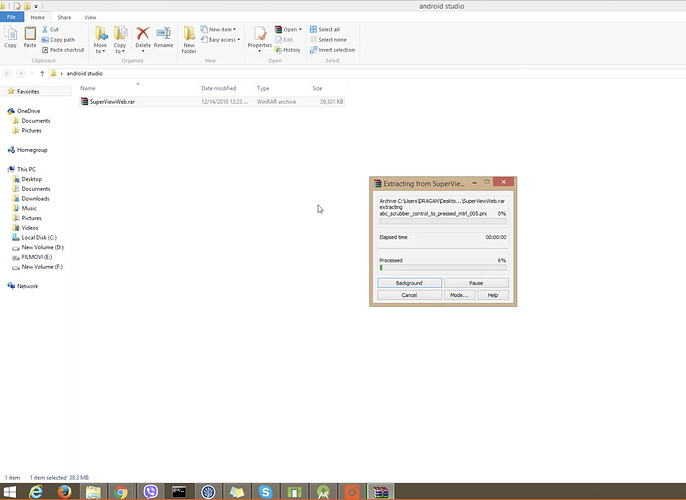Launch Internet Explorer from taskbar
Image resolution: width=686 pixels, height=500 pixels.
click(x=36, y=492)
